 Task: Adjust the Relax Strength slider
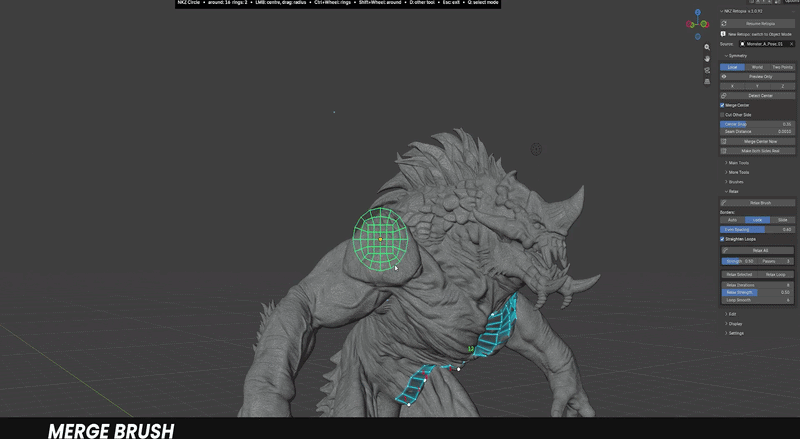click(x=757, y=292)
